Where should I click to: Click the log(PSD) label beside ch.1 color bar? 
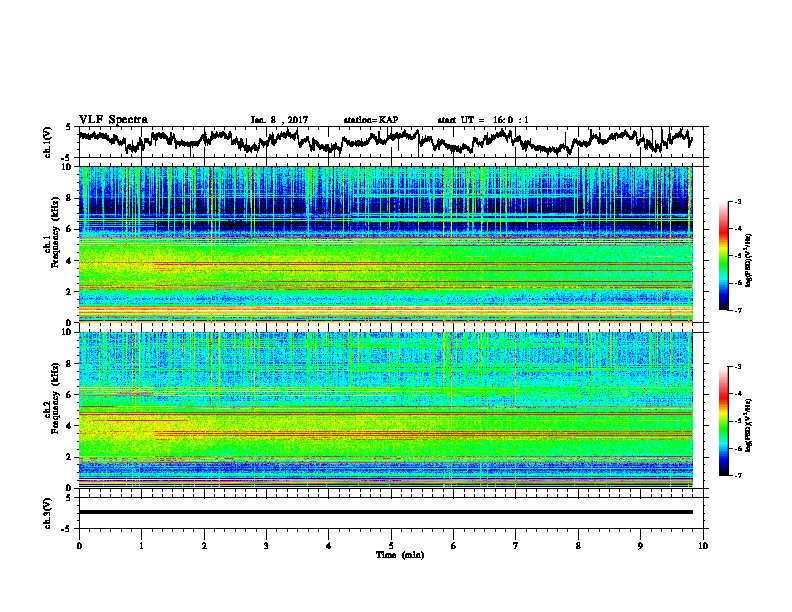[x=749, y=261]
